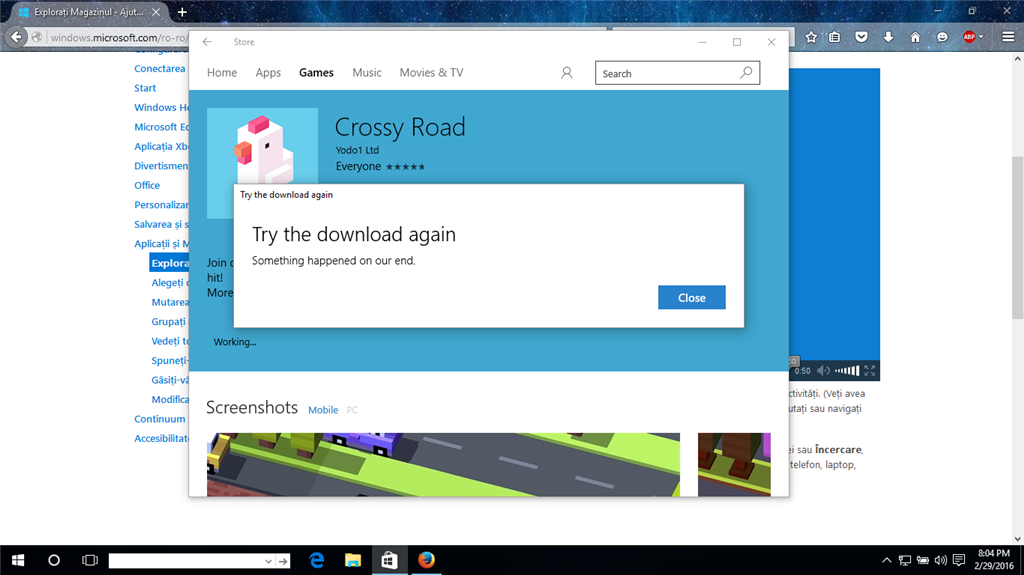Screen dimensions: 1024x575
Task: Click the clock showing 8:04 PM
Action: point(993,553)
